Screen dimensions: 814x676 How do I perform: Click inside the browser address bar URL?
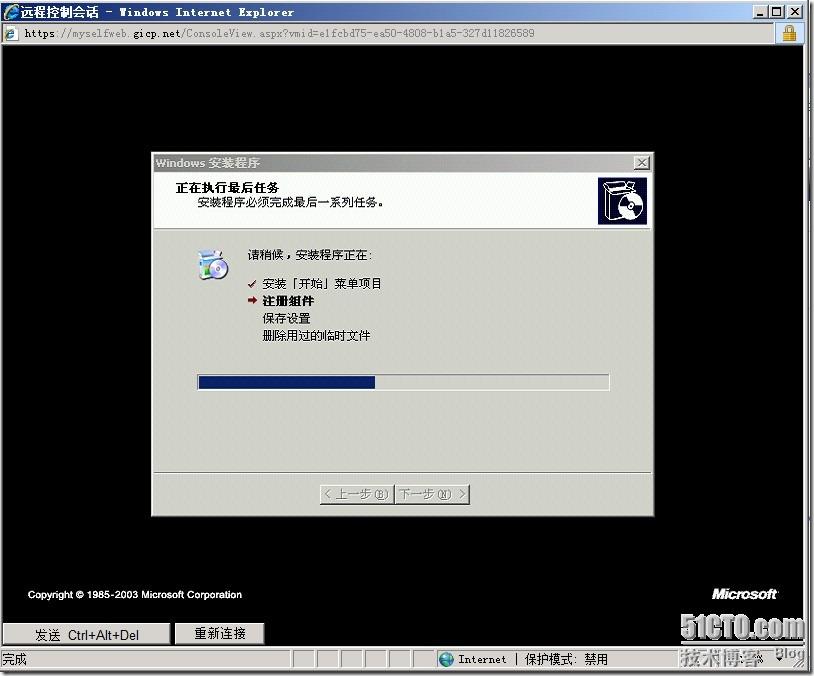pyautogui.click(x=200, y=33)
